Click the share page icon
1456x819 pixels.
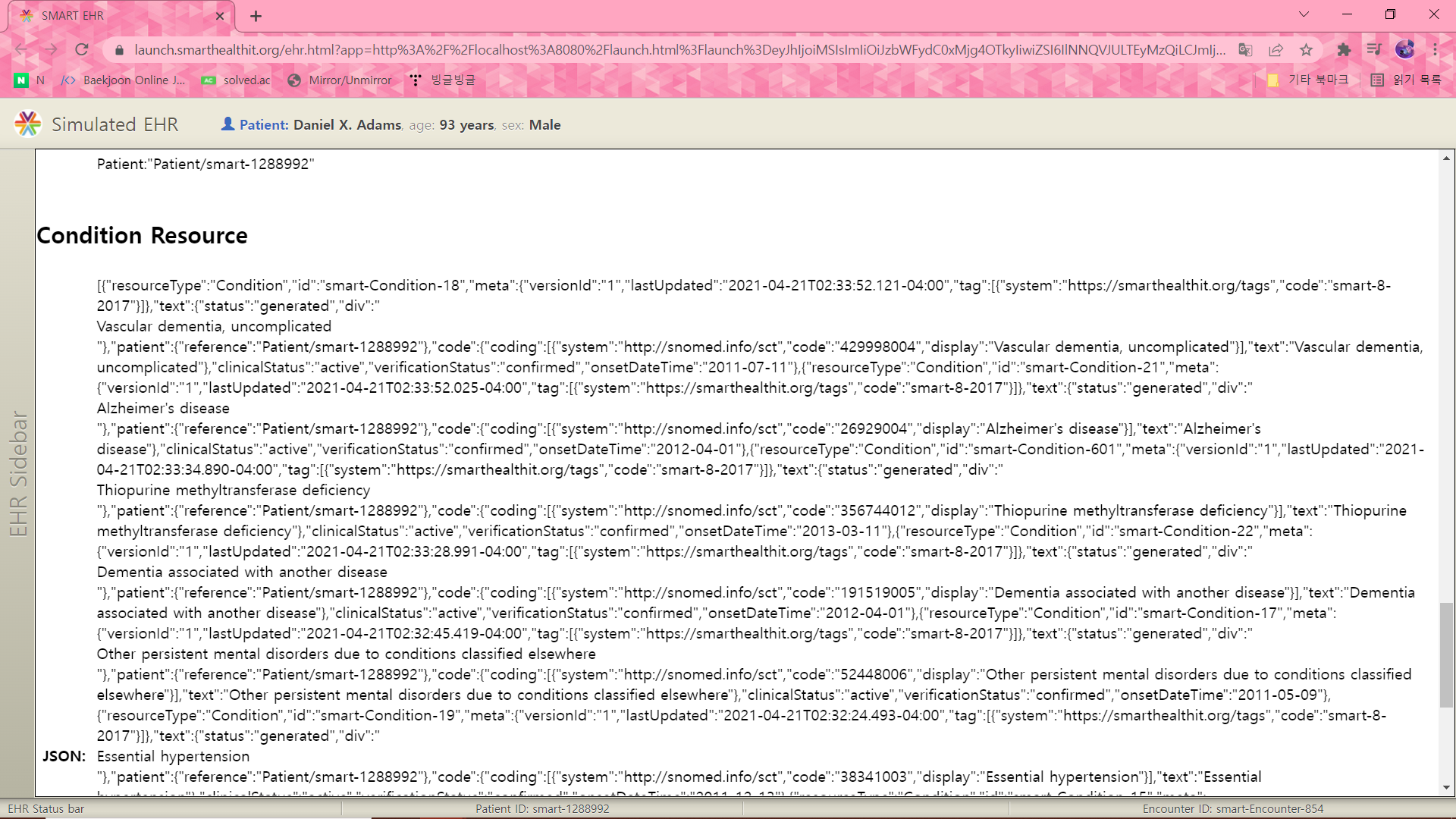[x=1276, y=50]
